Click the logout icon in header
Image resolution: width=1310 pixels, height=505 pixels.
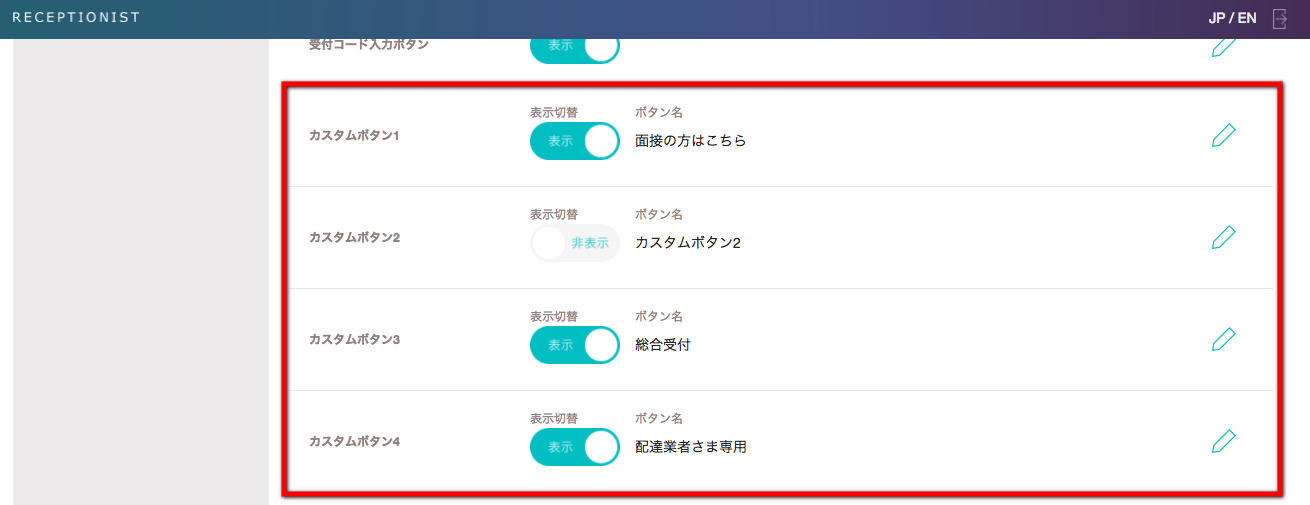click(1280, 18)
